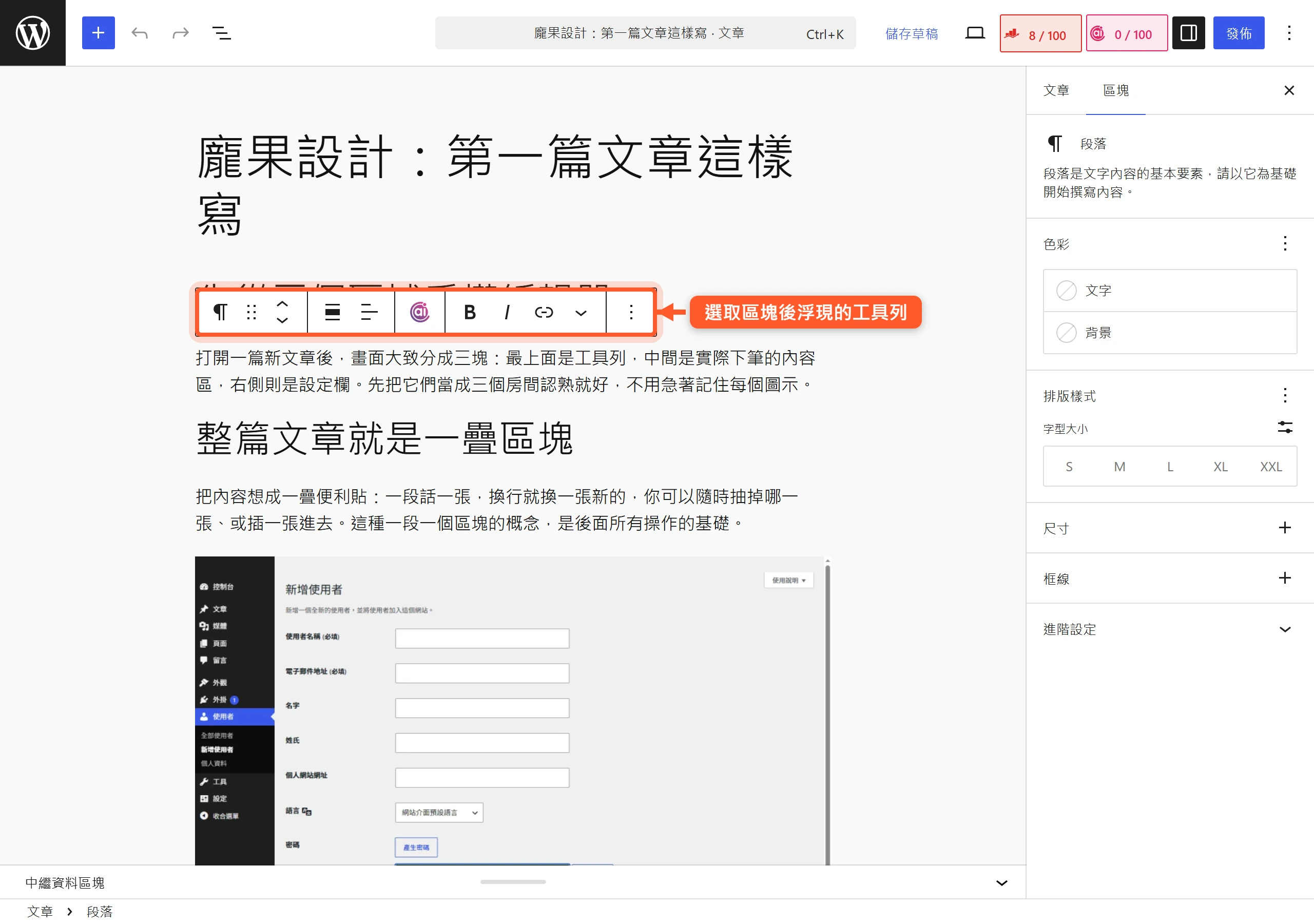Click the WordPress logo to view posts
The width and height of the screenshot is (1314, 924).
[x=33, y=33]
